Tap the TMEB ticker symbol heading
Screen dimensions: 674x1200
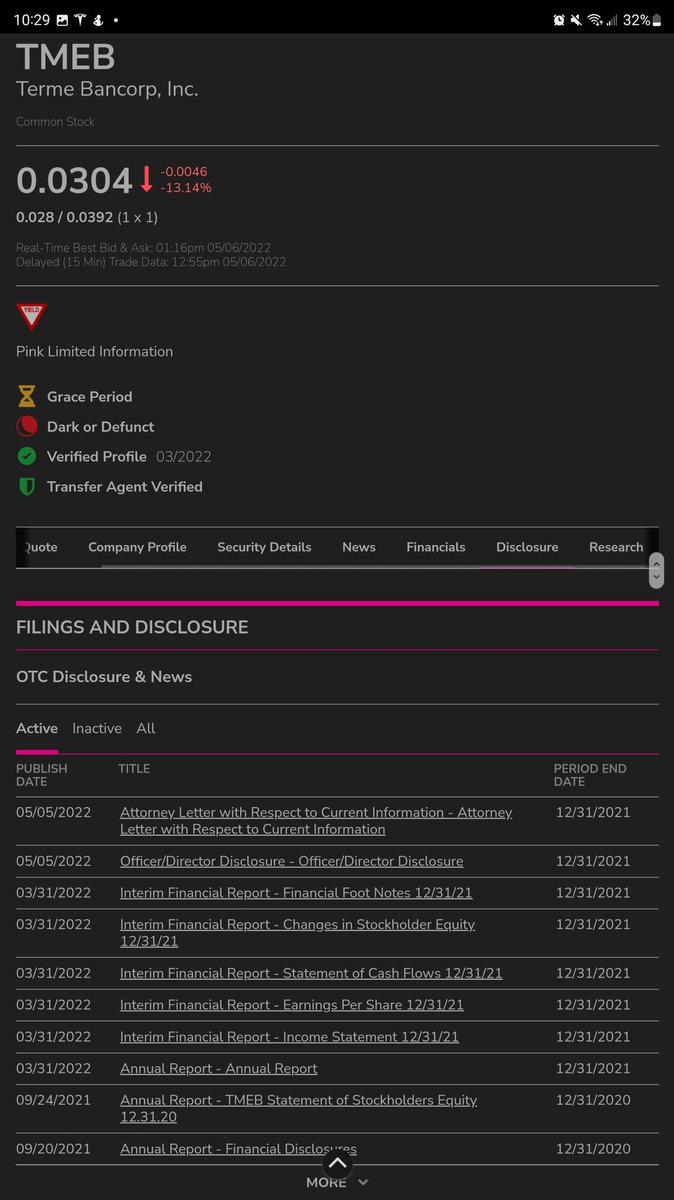coord(66,57)
